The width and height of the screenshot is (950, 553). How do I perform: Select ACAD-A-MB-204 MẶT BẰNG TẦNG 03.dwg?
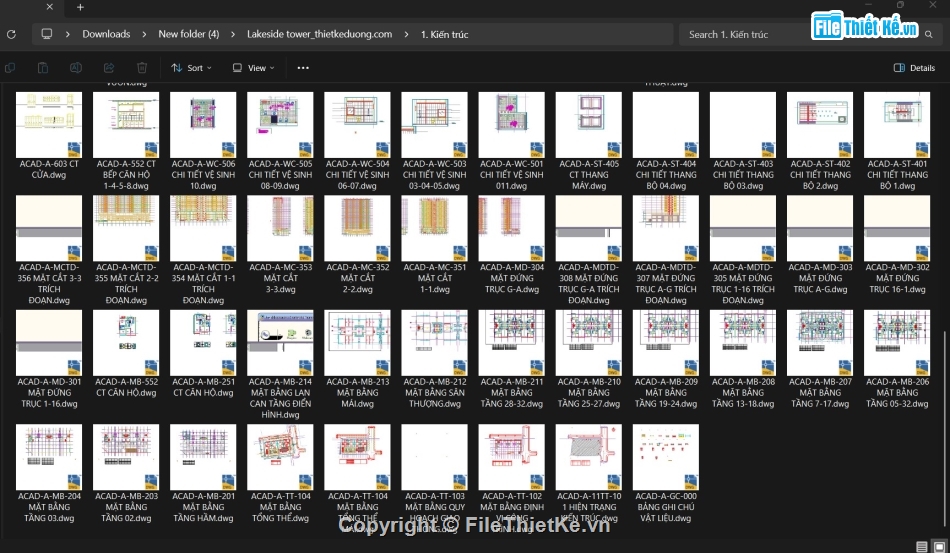(x=49, y=474)
